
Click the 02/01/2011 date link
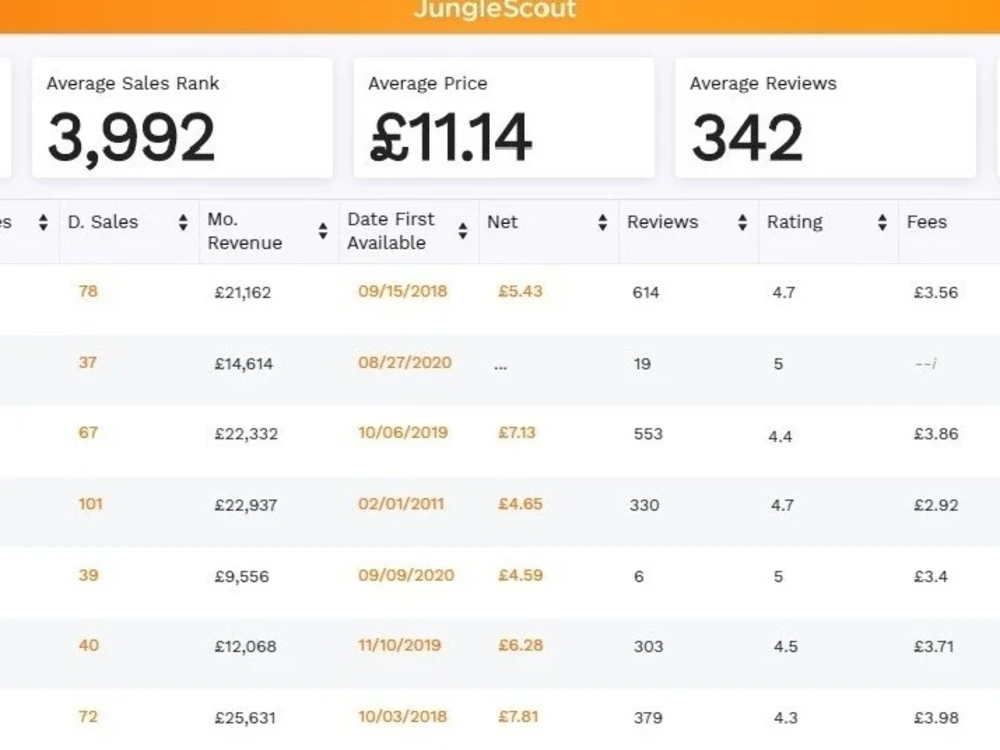[401, 504]
